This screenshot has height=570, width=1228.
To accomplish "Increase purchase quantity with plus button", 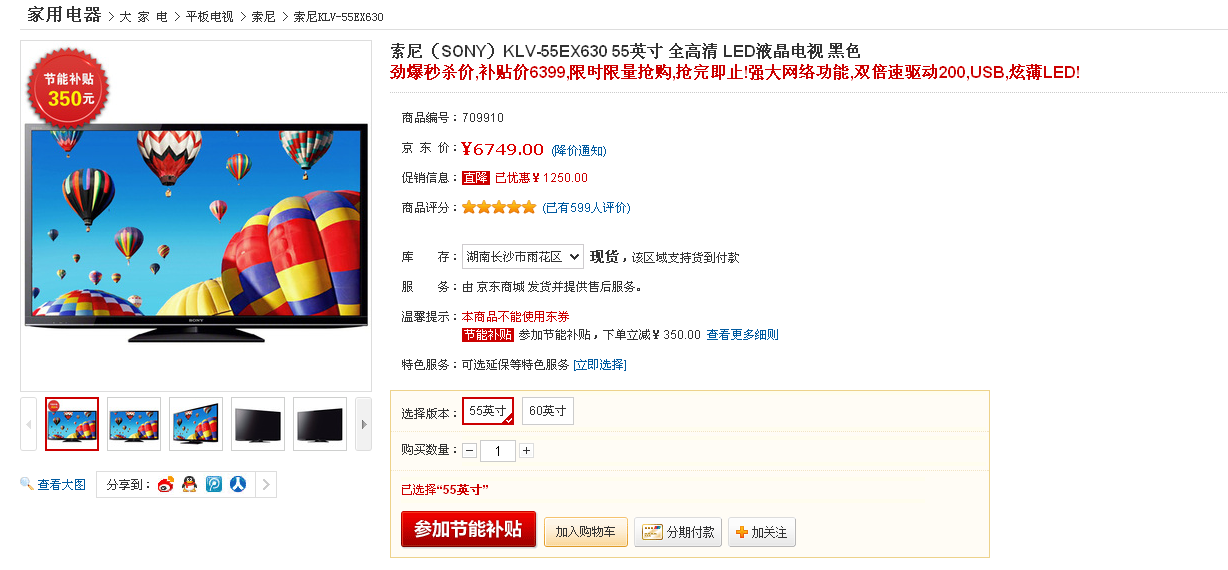I will 527,451.
